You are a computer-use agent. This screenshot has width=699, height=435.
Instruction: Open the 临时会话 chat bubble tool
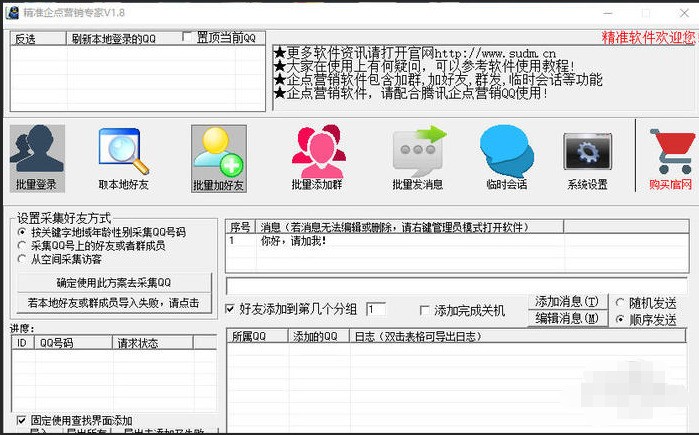507,159
